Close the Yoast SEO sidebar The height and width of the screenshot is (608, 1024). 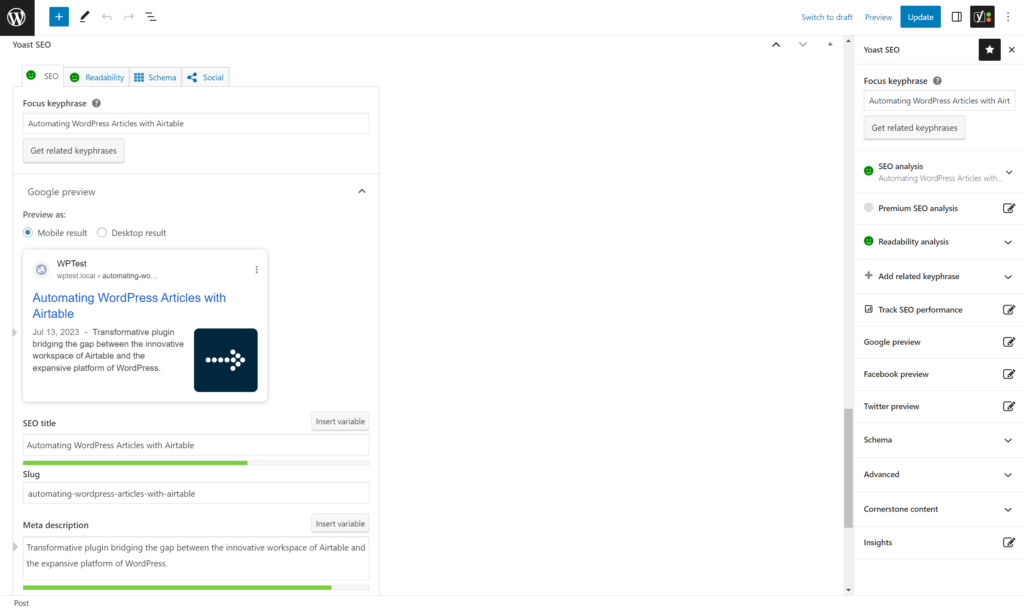click(1012, 50)
